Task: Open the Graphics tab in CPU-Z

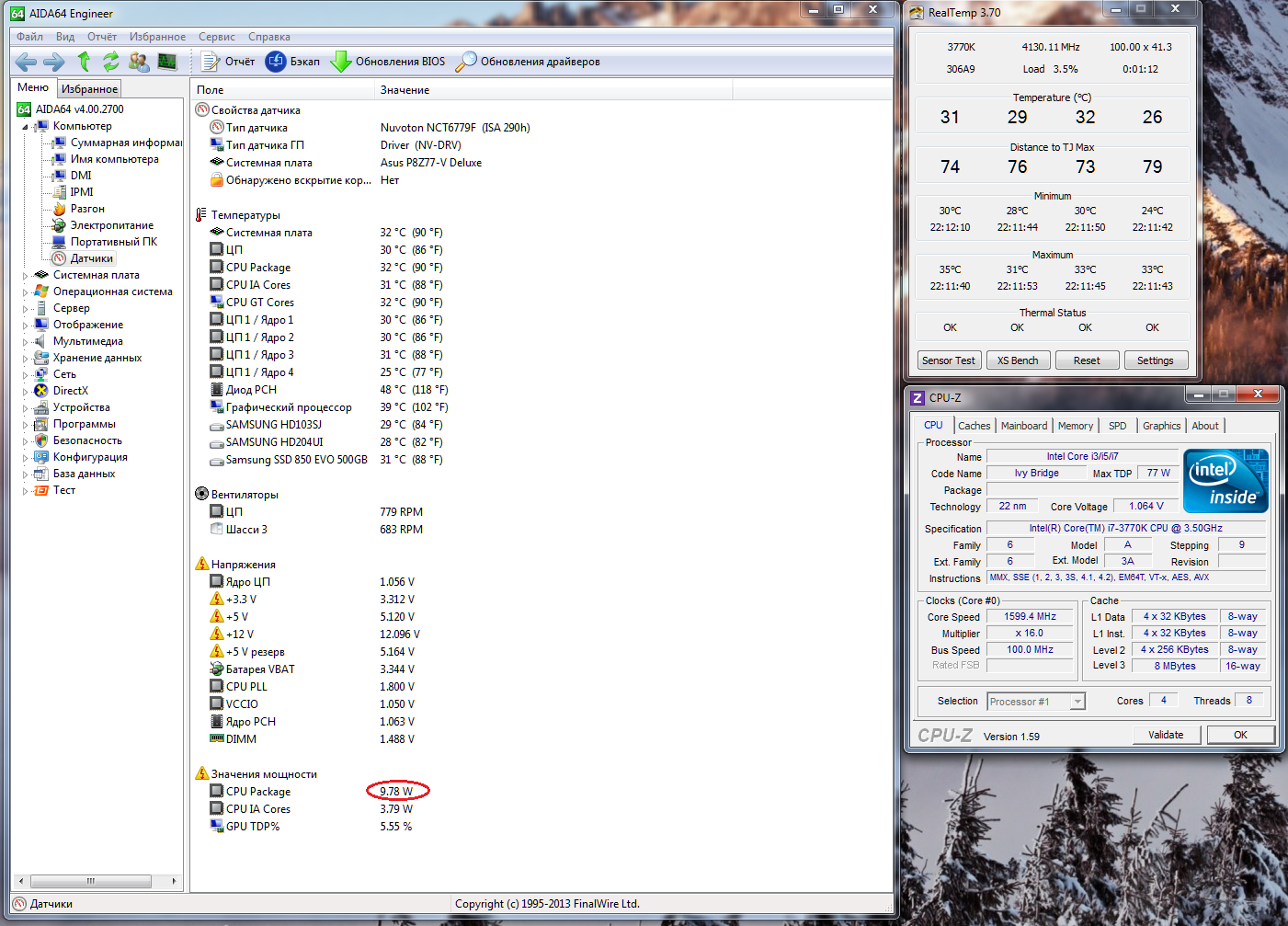Action: point(1162,426)
